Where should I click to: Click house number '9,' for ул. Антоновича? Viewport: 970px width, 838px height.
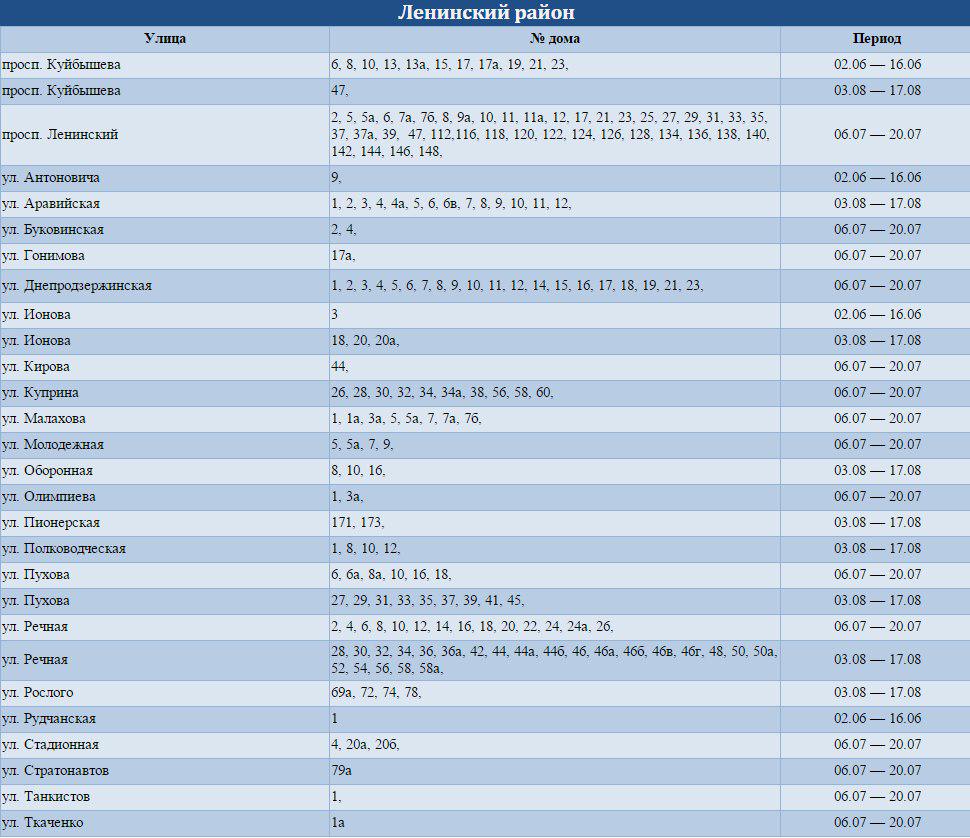click(336, 177)
